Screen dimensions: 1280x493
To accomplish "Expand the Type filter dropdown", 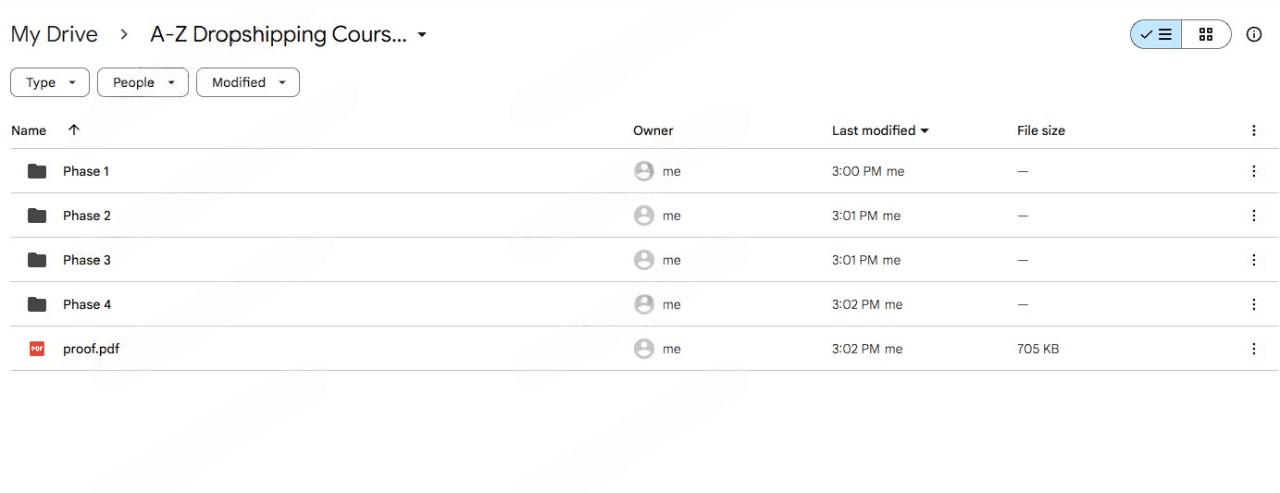I will [x=50, y=83].
